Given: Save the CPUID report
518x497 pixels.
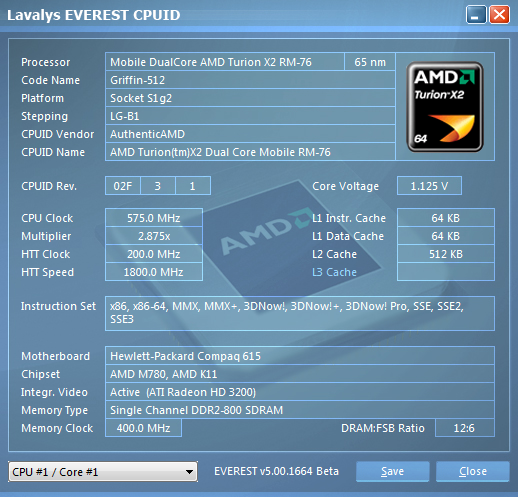Looking at the screenshot, I should [x=392, y=471].
